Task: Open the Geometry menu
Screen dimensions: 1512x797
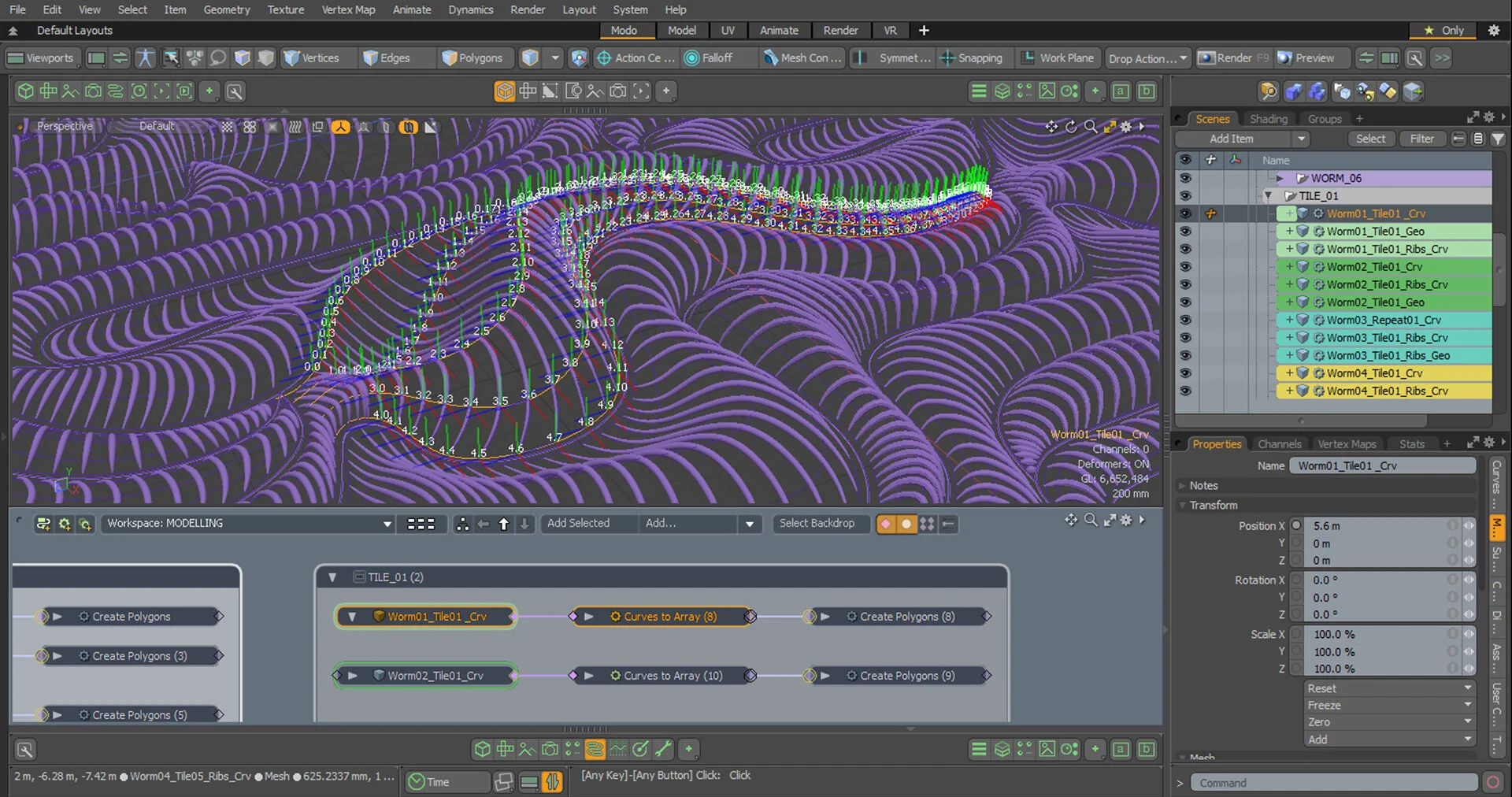Action: tap(226, 9)
